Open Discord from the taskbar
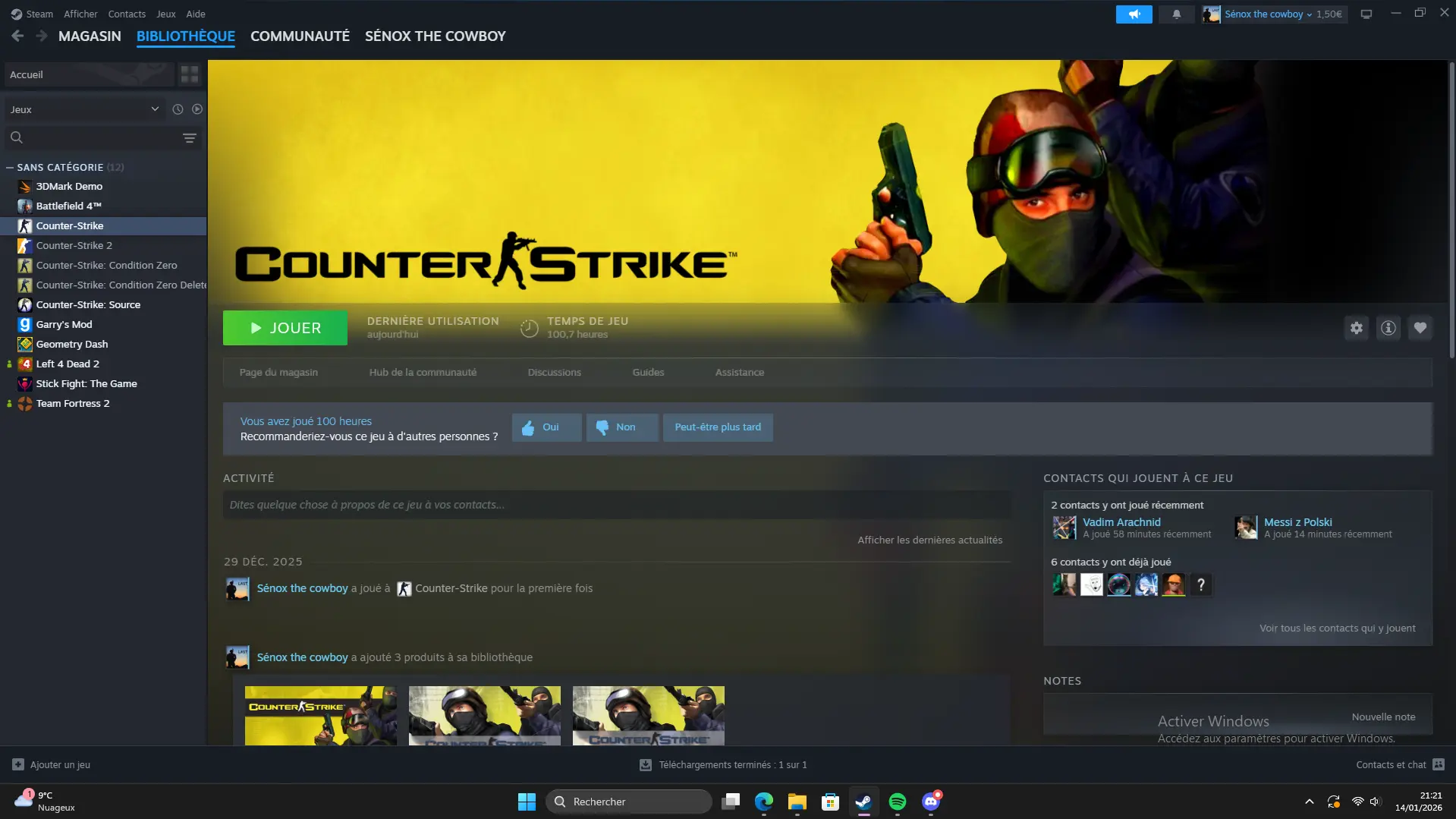This screenshot has width=1456, height=819. click(930, 802)
